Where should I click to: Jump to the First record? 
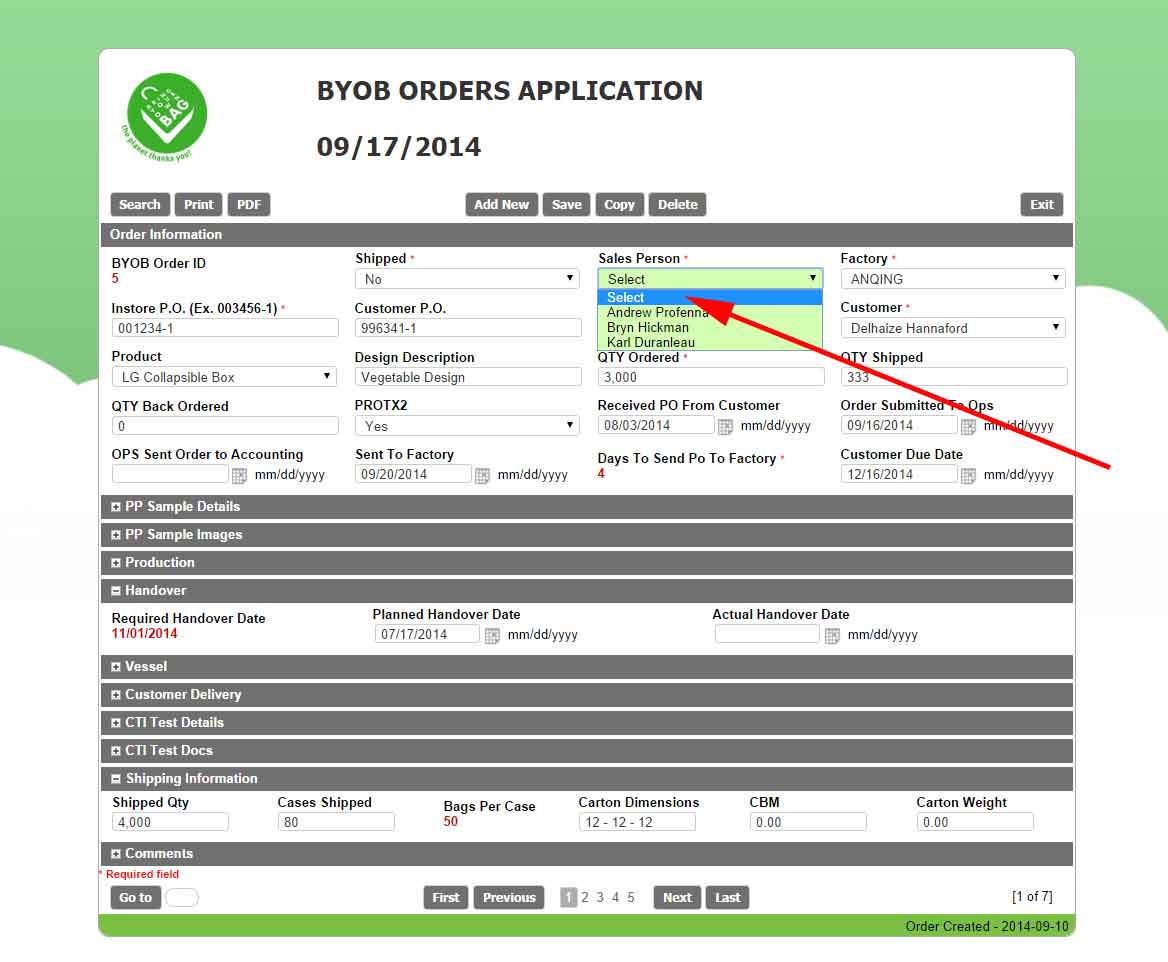coord(446,898)
